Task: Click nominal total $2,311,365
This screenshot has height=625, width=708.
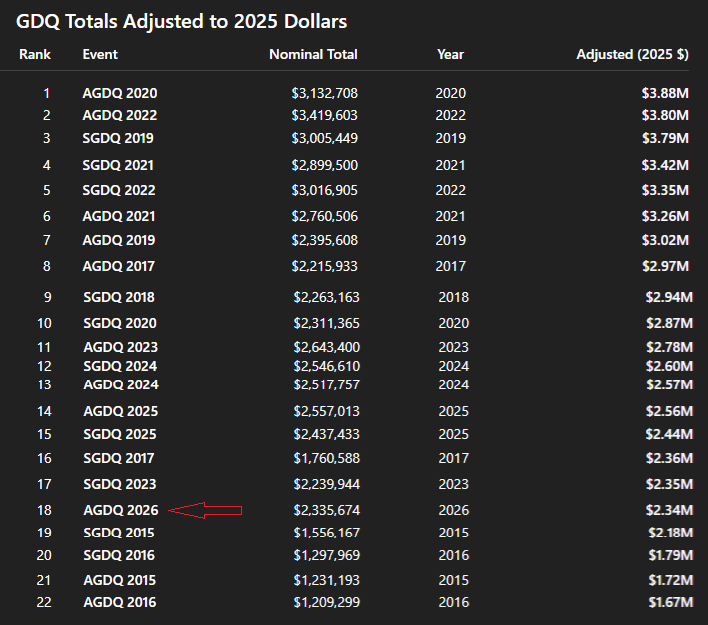Action: [x=327, y=323]
